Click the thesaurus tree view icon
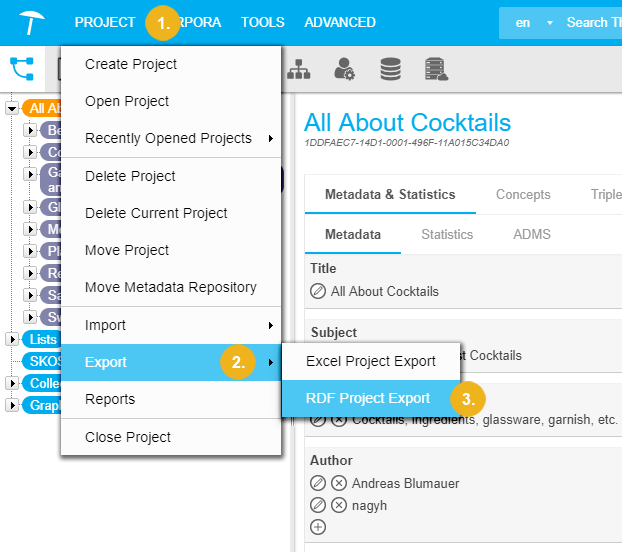 tap(21, 68)
